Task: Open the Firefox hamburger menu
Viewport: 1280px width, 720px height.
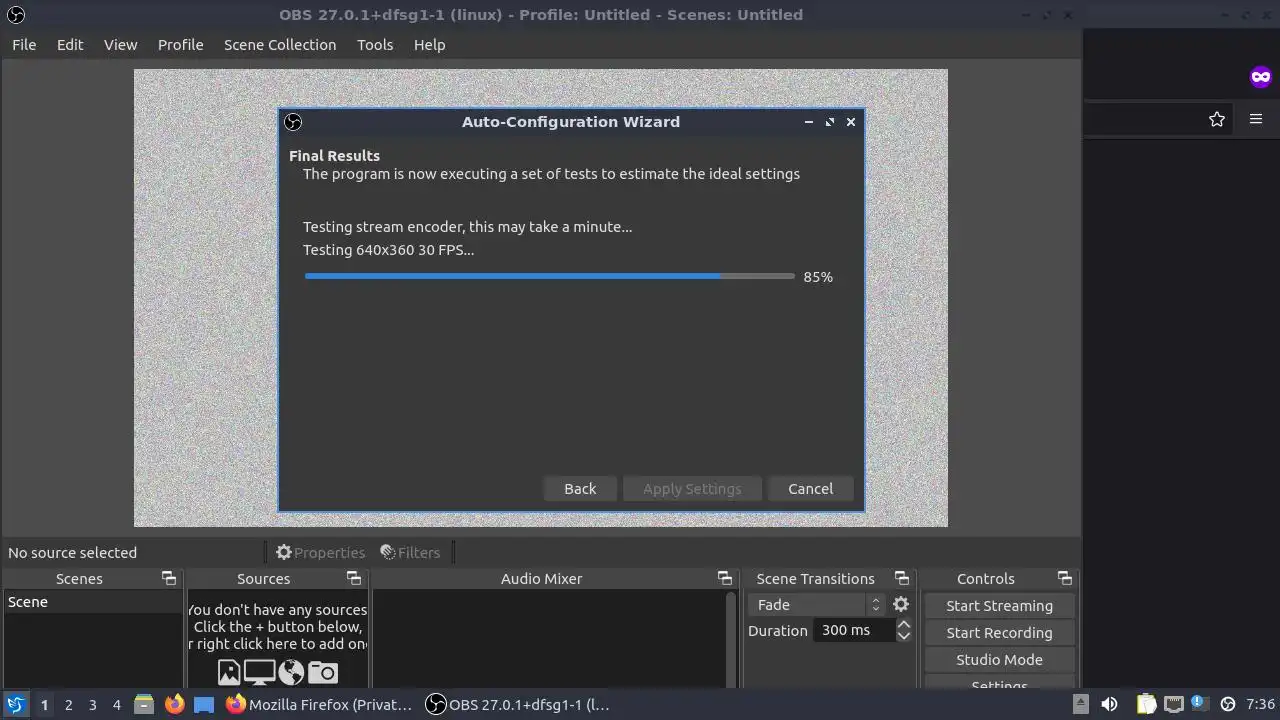Action: (x=1256, y=119)
